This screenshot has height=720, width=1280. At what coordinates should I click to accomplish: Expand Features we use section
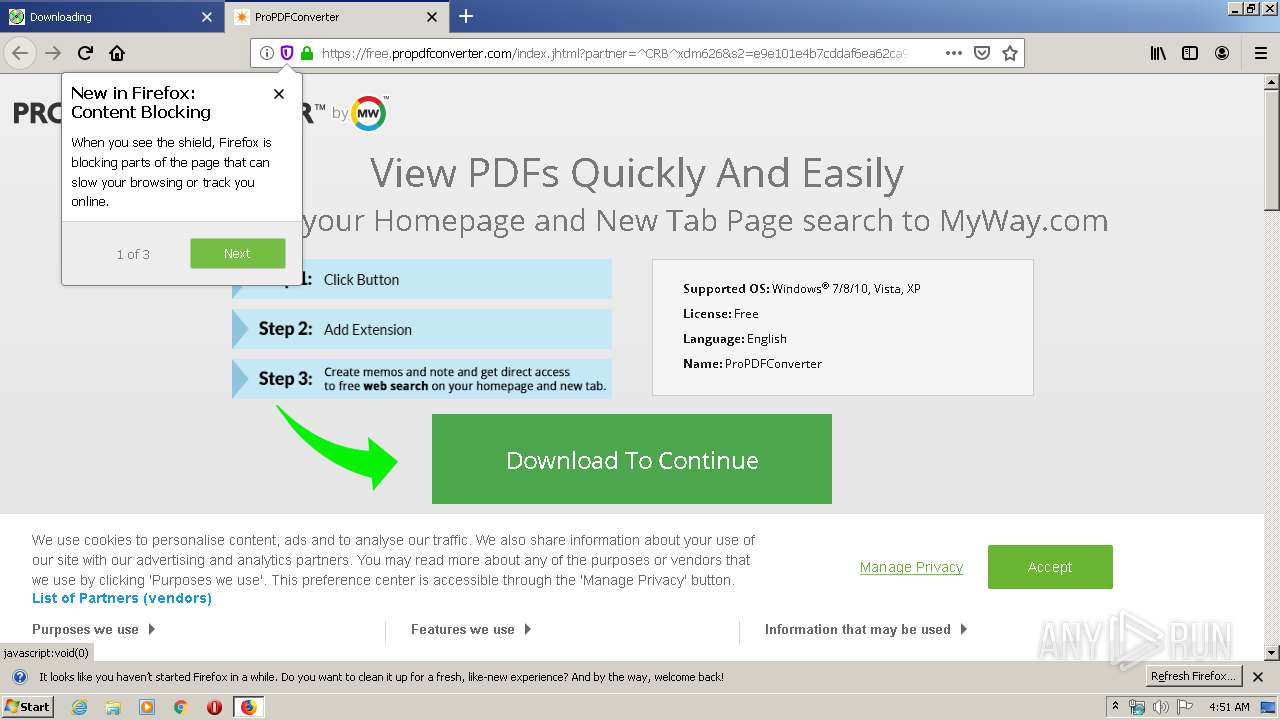click(471, 629)
